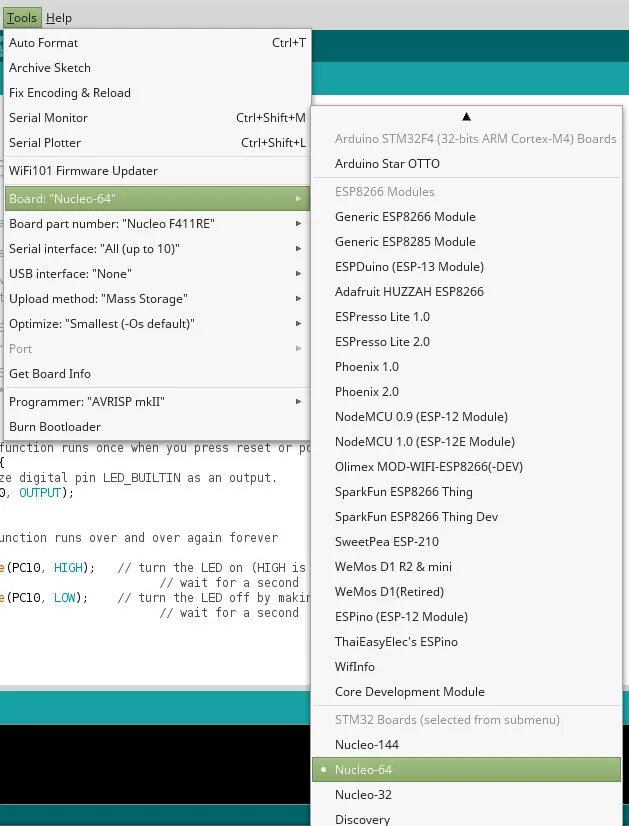The height and width of the screenshot is (826, 629).
Task: Select Adafruit HUZZAH ESP8266
Action: (x=467, y=292)
